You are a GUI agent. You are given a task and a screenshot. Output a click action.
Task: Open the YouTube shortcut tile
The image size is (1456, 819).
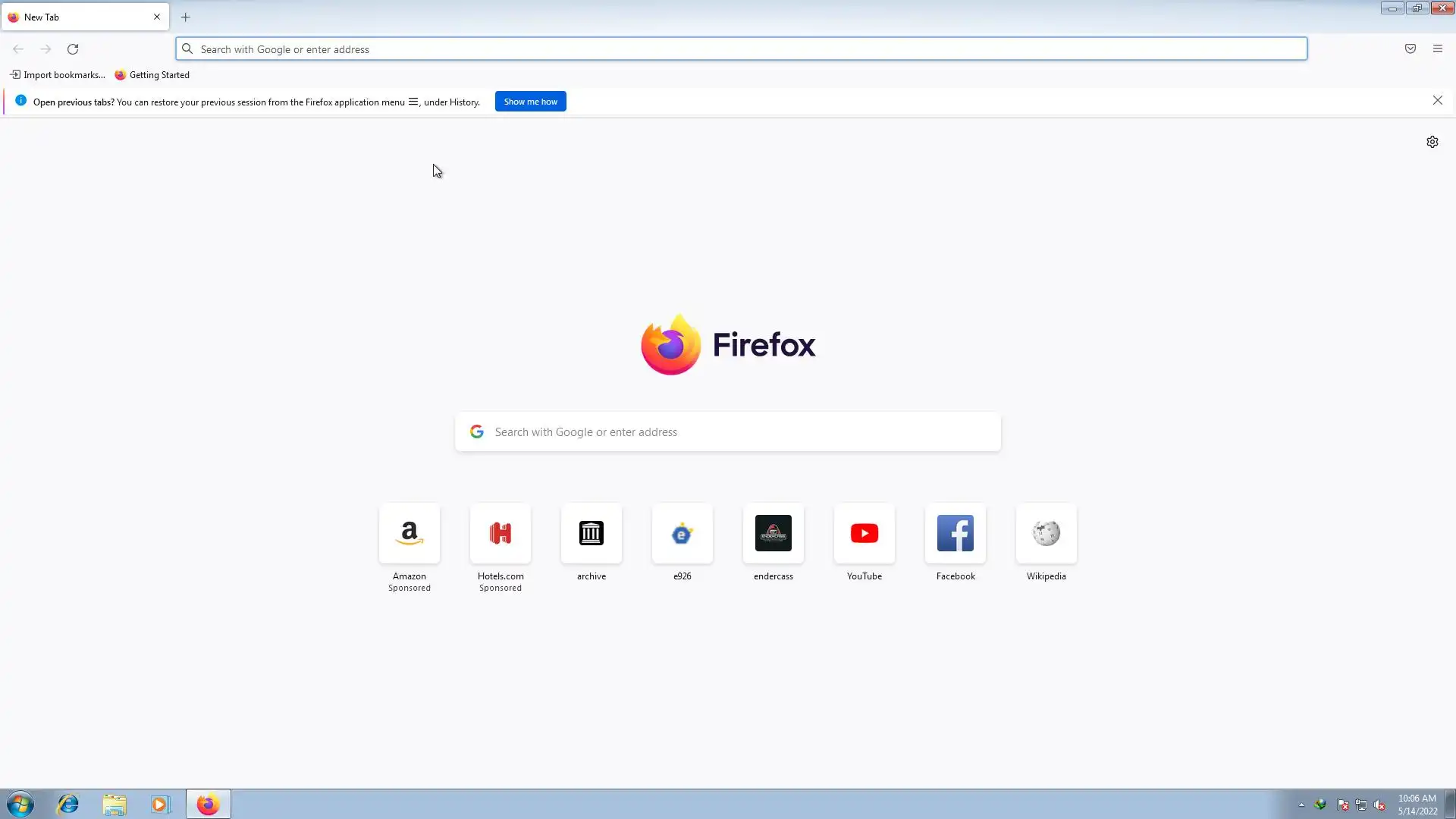864,534
